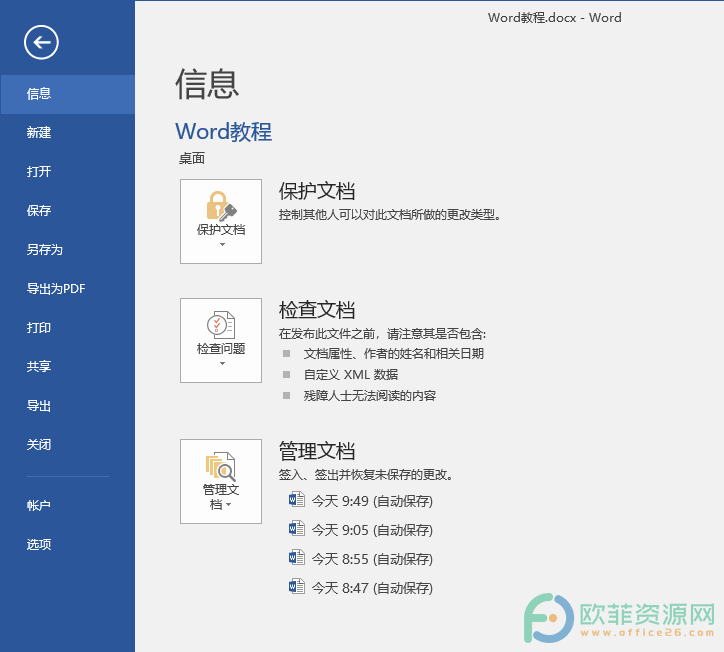The height and width of the screenshot is (652, 724).
Task: Click the Word教程.docx - Word window title
Action: click(555, 18)
